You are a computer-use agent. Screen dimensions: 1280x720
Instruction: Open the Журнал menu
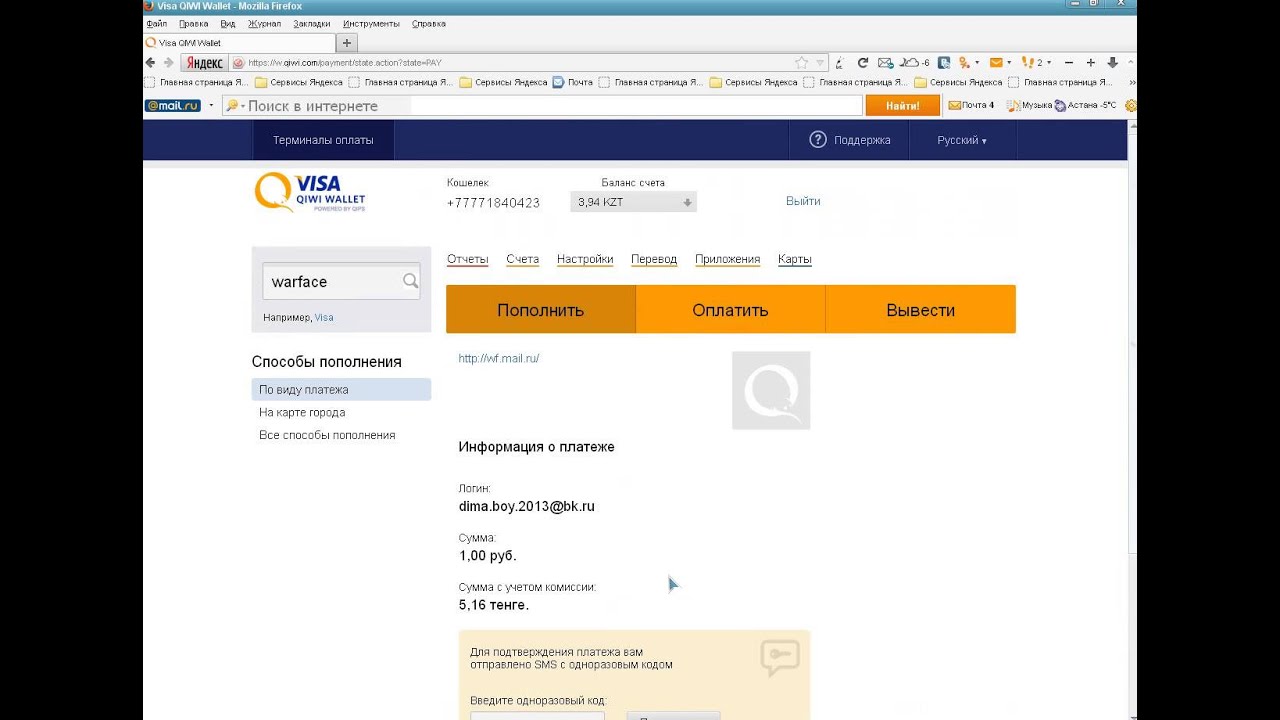tap(264, 23)
